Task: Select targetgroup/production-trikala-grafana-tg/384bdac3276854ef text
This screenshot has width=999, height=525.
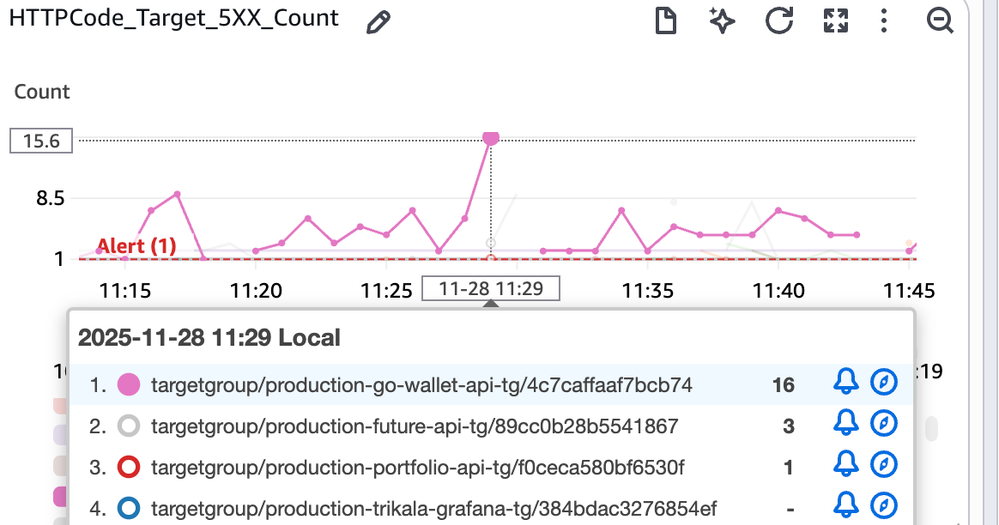Action: pos(434,509)
